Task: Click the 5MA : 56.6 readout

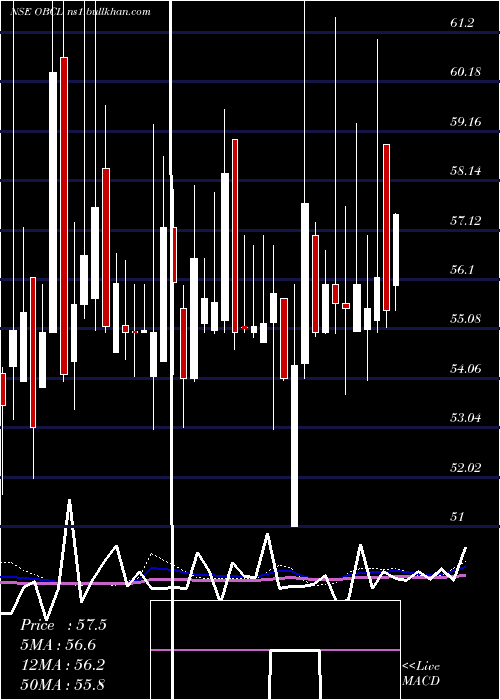Action: [58, 645]
